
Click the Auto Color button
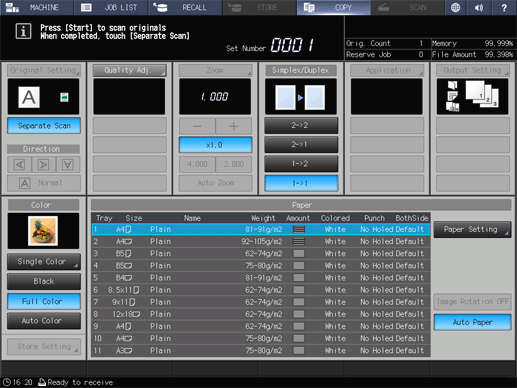coord(44,321)
